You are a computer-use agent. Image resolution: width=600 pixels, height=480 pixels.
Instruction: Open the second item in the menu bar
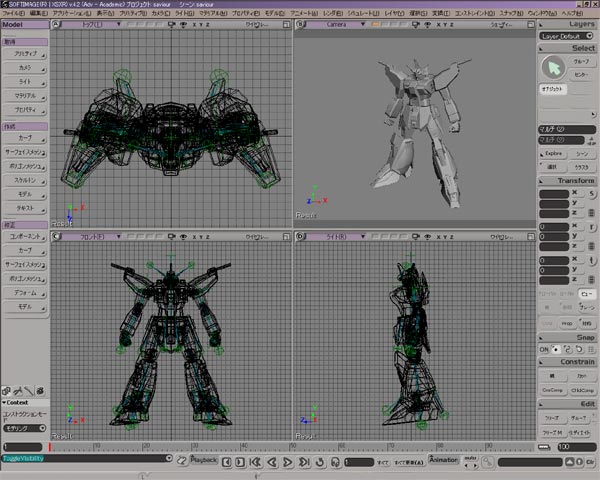point(39,13)
